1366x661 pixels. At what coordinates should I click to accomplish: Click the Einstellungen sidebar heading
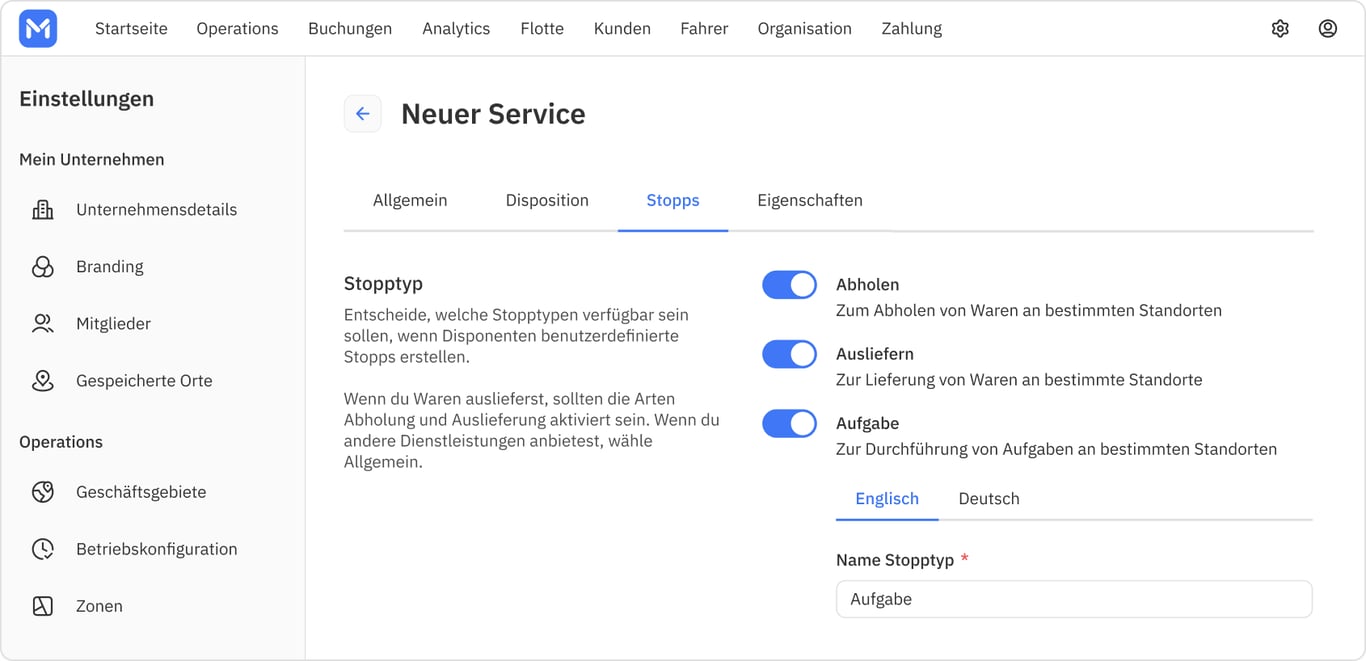(87, 99)
